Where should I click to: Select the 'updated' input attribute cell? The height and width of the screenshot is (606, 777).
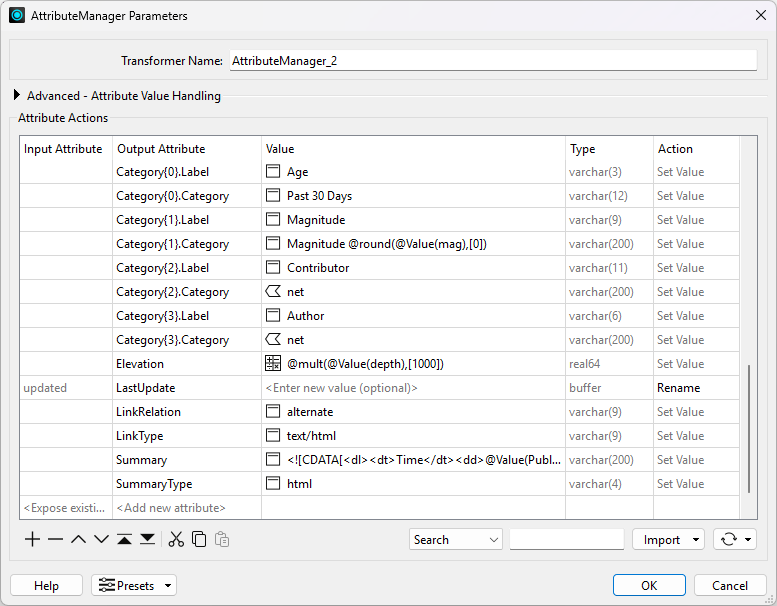(66, 387)
